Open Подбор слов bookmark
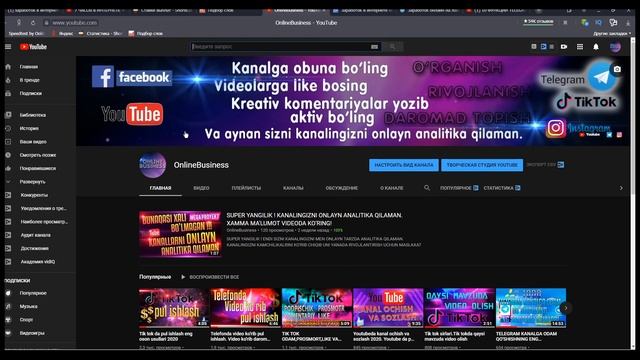 [x=146, y=34]
